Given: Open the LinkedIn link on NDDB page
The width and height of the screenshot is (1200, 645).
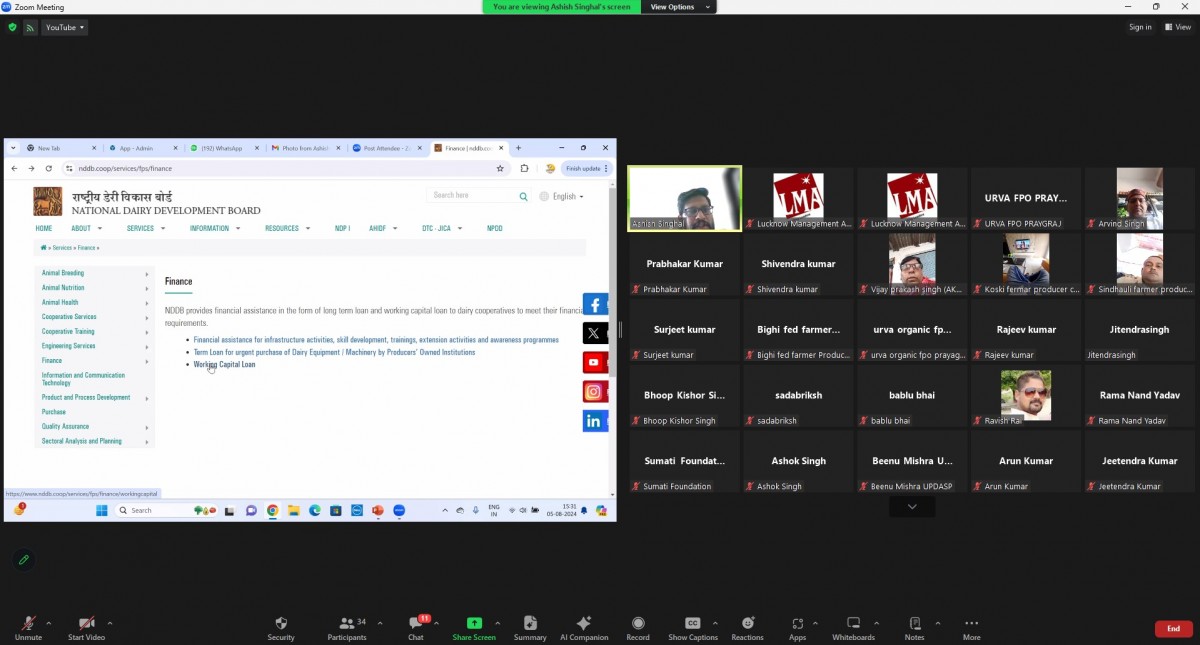Looking at the screenshot, I should tap(595, 421).
